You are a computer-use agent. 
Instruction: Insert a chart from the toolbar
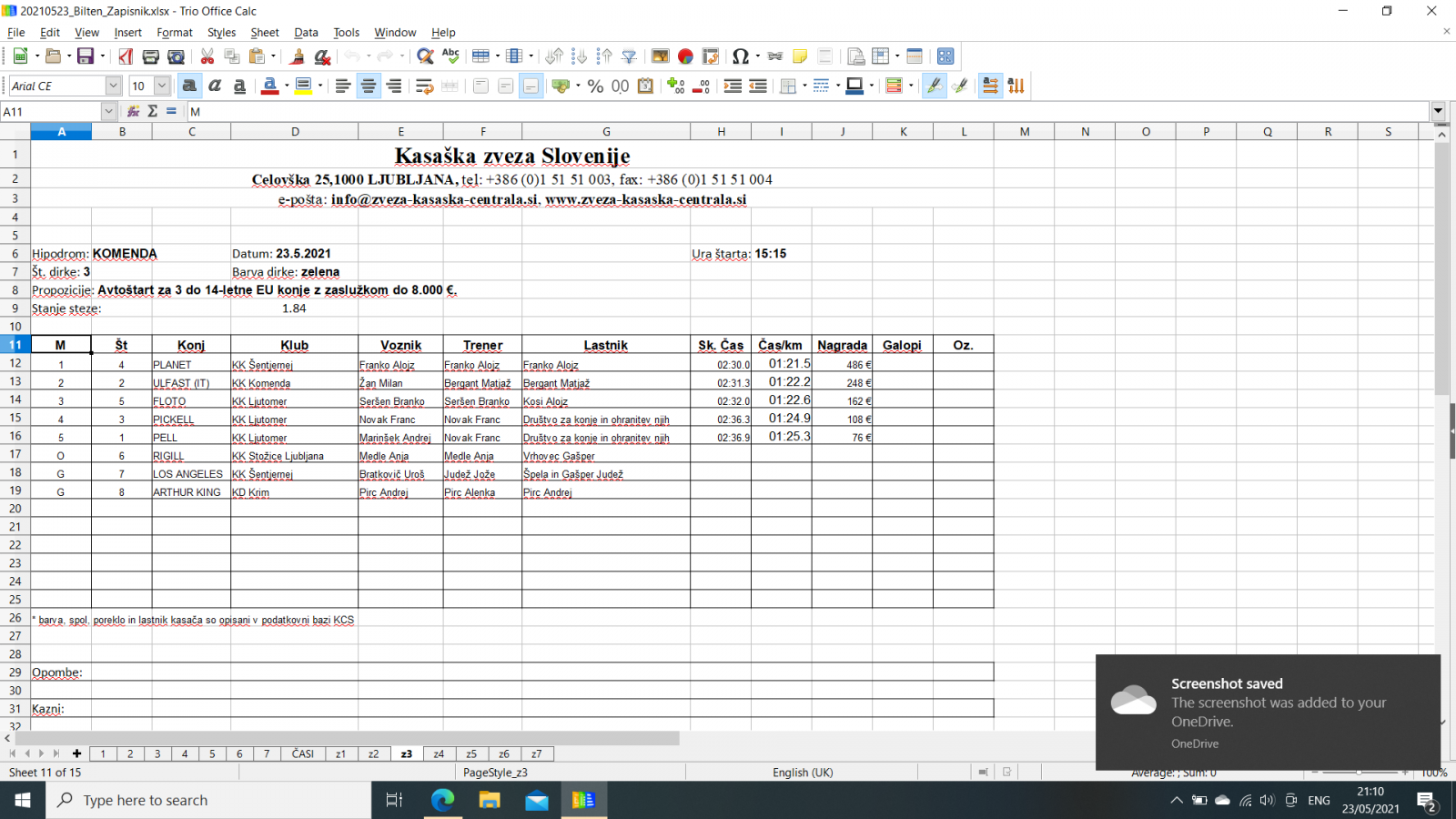tap(685, 56)
